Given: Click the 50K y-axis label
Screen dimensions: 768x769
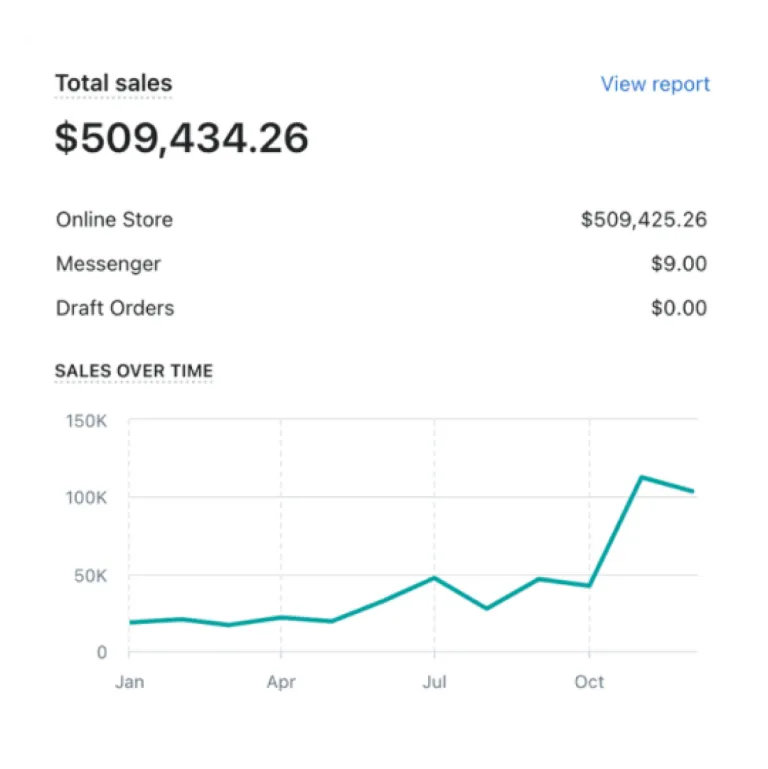Looking at the screenshot, I should [90, 576].
